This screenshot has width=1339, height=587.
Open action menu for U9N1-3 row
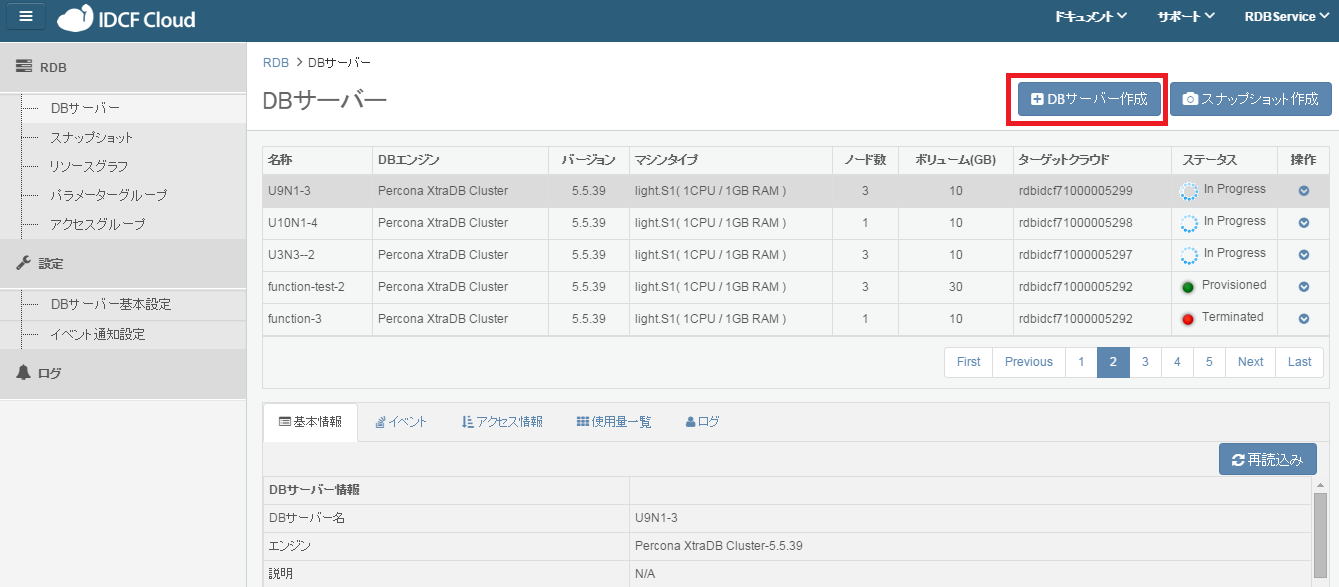tap(1304, 191)
